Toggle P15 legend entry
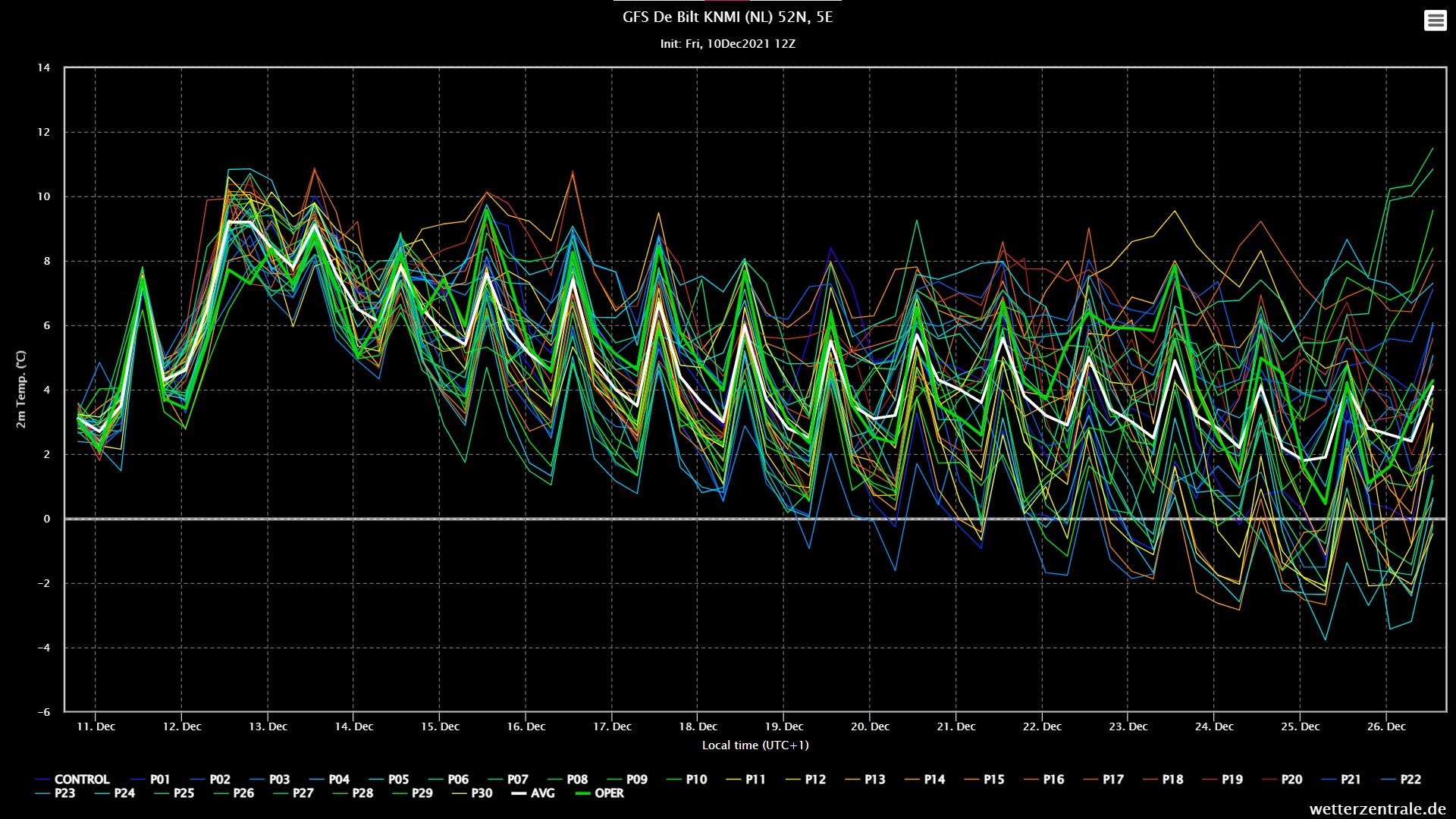1456x819 pixels. pos(993,780)
